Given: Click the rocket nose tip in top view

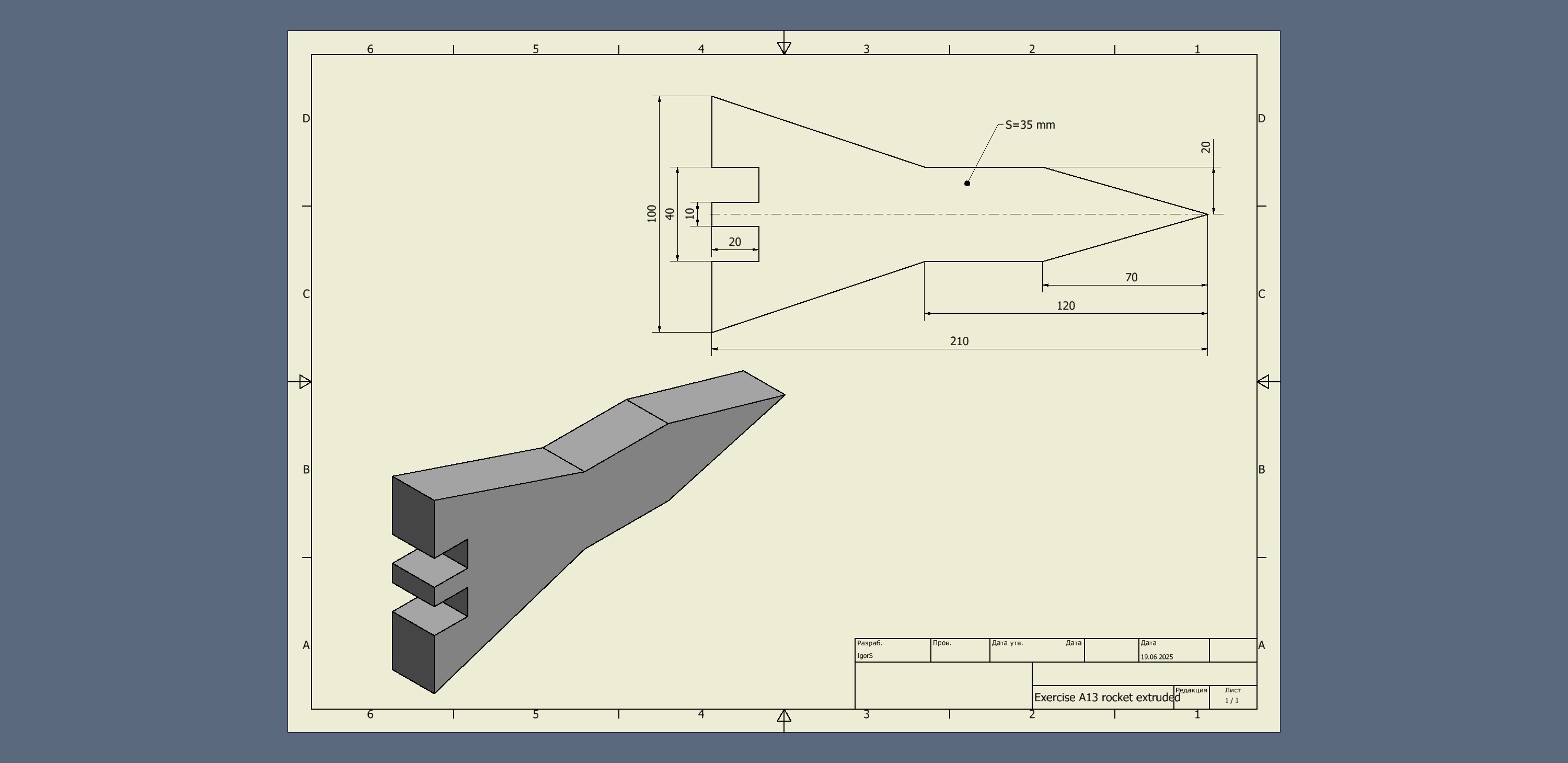Looking at the screenshot, I should pos(1206,214).
